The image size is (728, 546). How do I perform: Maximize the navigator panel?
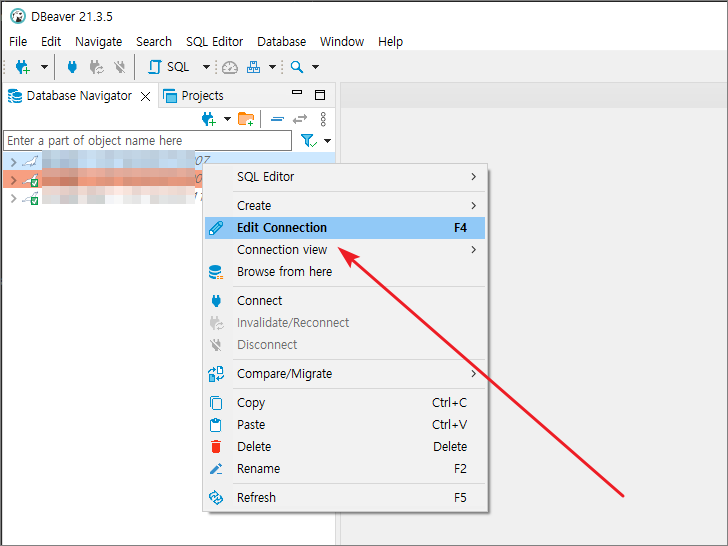click(x=320, y=95)
